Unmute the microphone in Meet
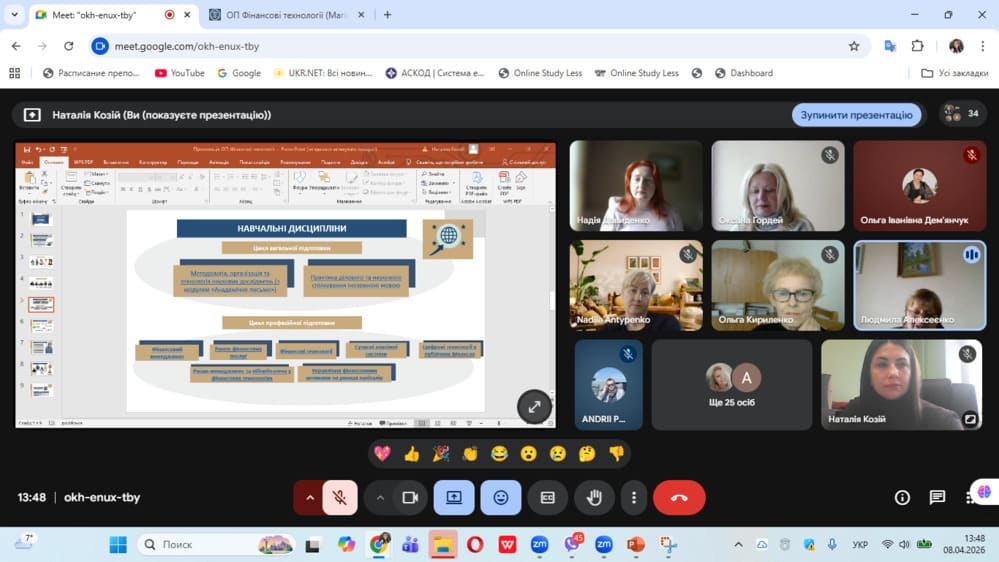Viewport: 999px width, 562px height. pos(340,498)
